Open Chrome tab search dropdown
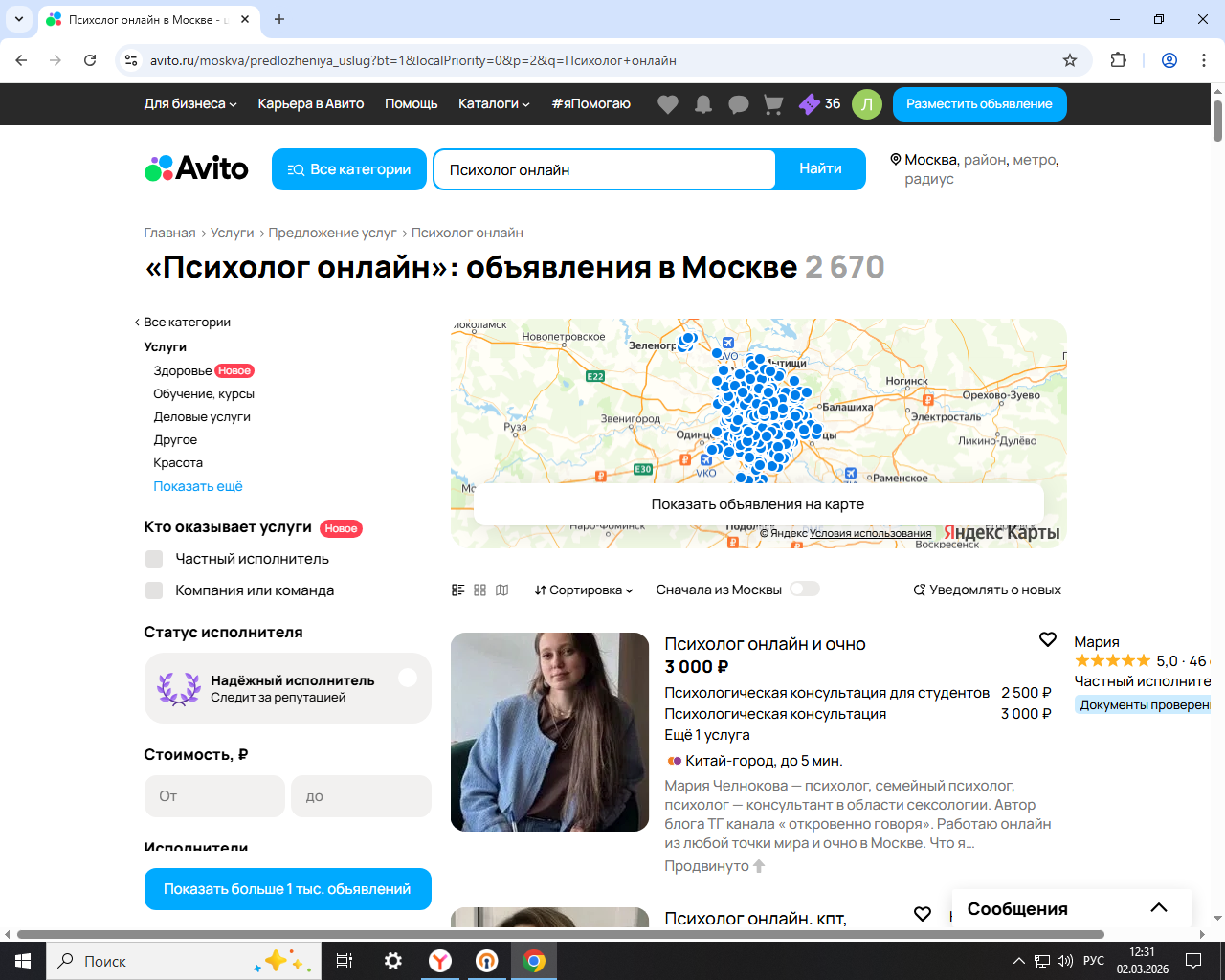 click(19, 19)
